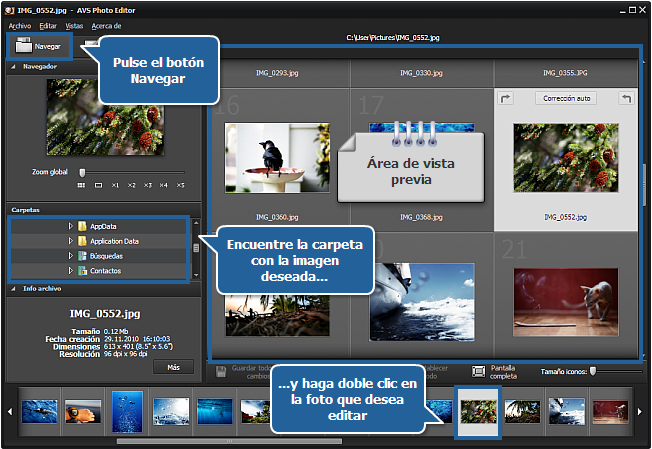Expand the AppData folder
Screen dimensions: 652x449
tap(71, 226)
